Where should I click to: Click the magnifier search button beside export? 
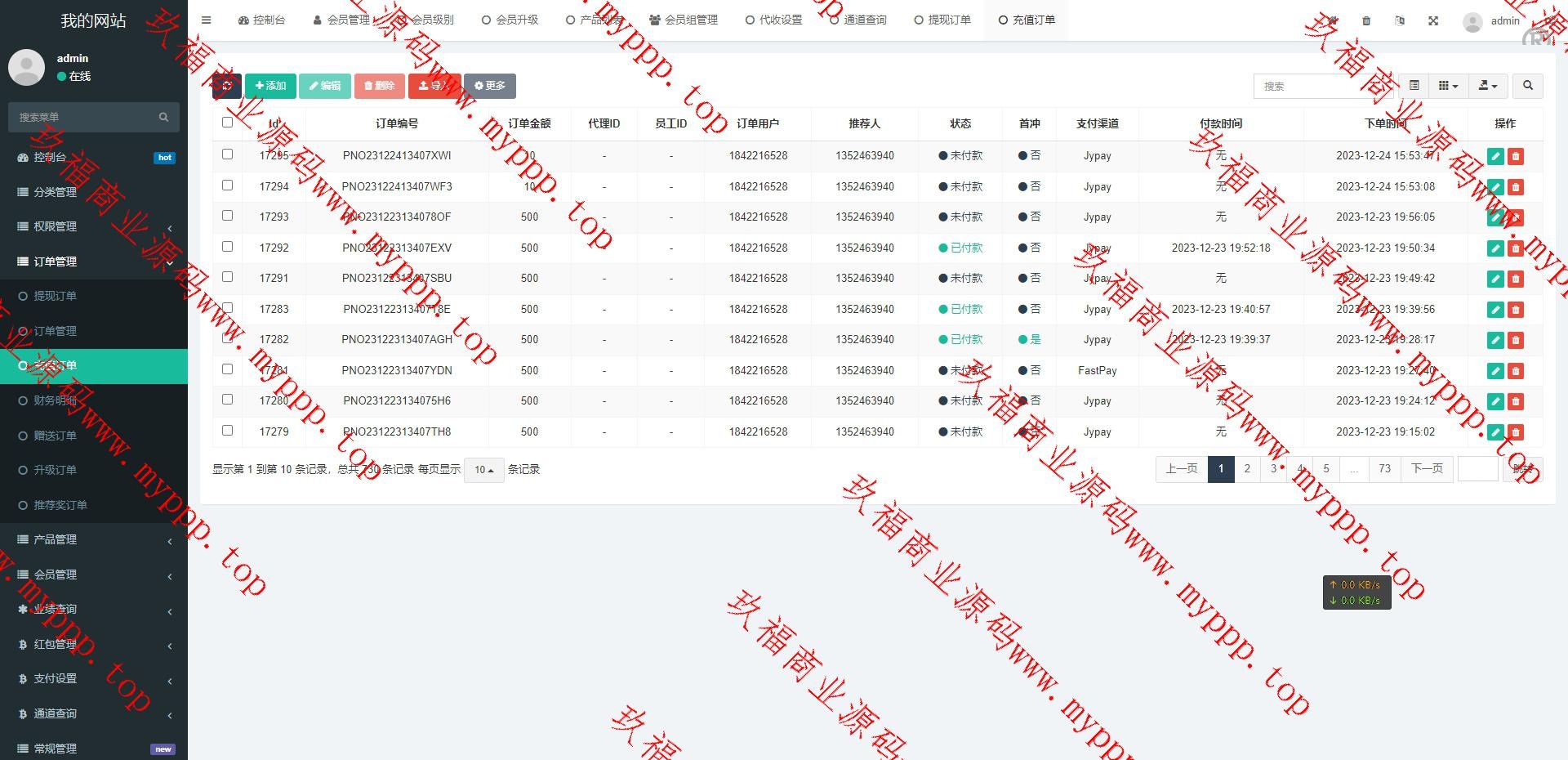coord(1527,86)
